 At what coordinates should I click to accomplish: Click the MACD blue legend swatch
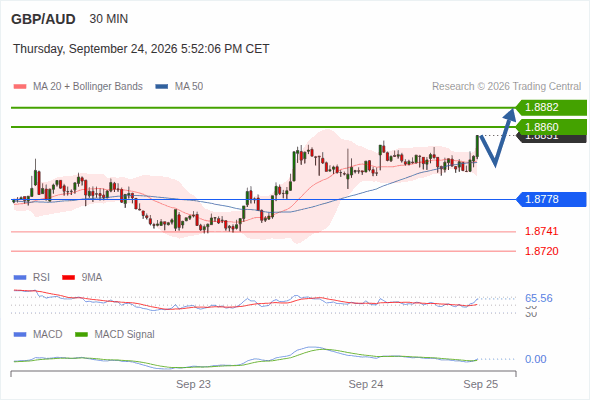20,335
